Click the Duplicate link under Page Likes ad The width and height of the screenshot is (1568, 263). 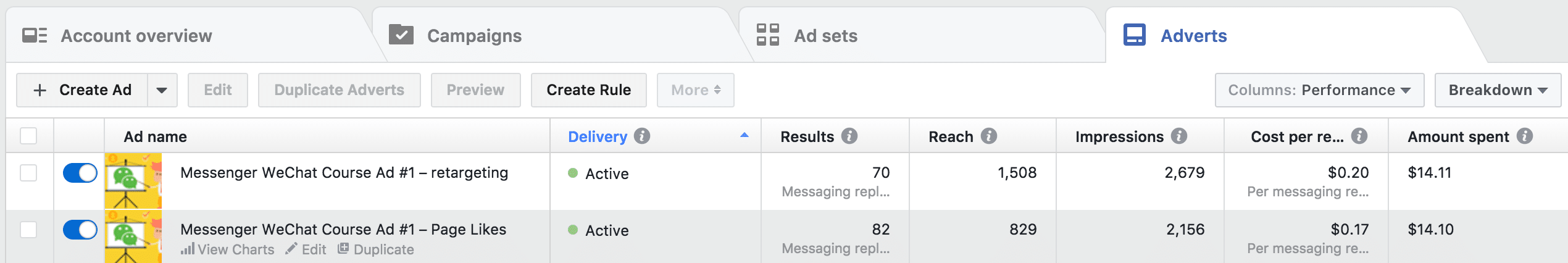click(376, 249)
